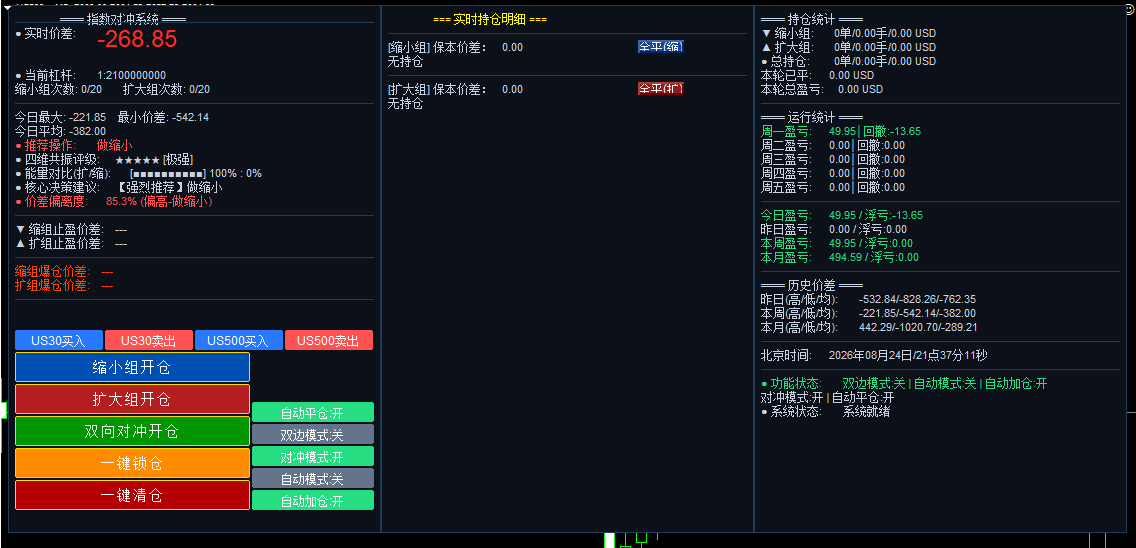The width and height of the screenshot is (1136, 548).
Task: Click the 北京时间 clock line
Action: click(x=874, y=355)
